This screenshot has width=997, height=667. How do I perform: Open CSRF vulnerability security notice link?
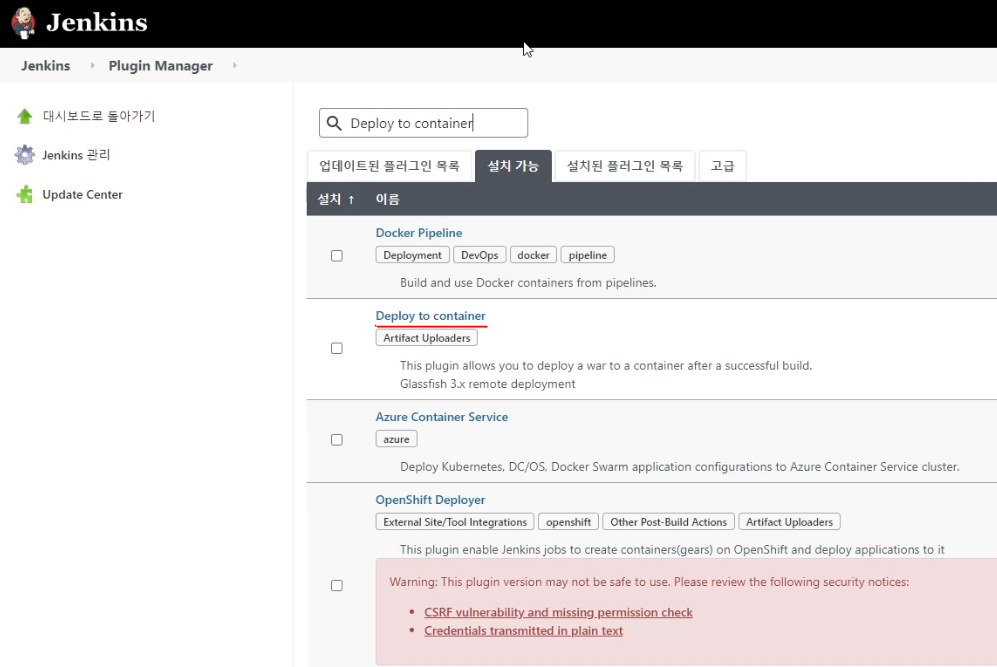pos(558,612)
